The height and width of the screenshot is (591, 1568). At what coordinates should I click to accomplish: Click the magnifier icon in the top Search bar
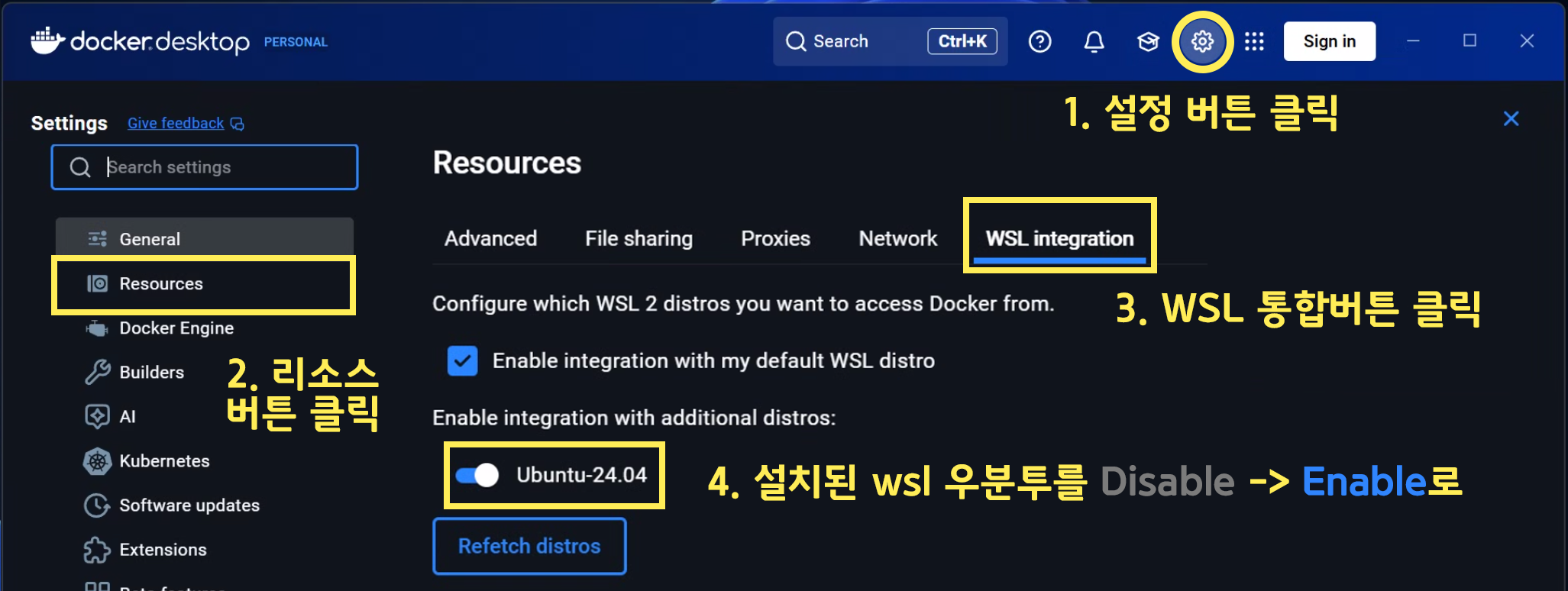(x=796, y=41)
